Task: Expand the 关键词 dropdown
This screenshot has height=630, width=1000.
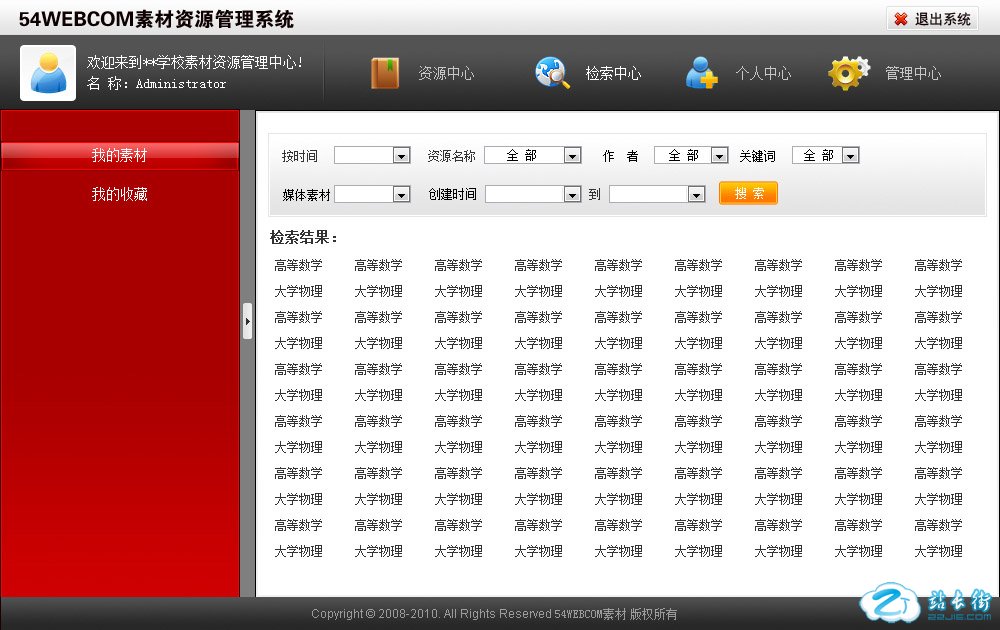Action: click(825, 156)
